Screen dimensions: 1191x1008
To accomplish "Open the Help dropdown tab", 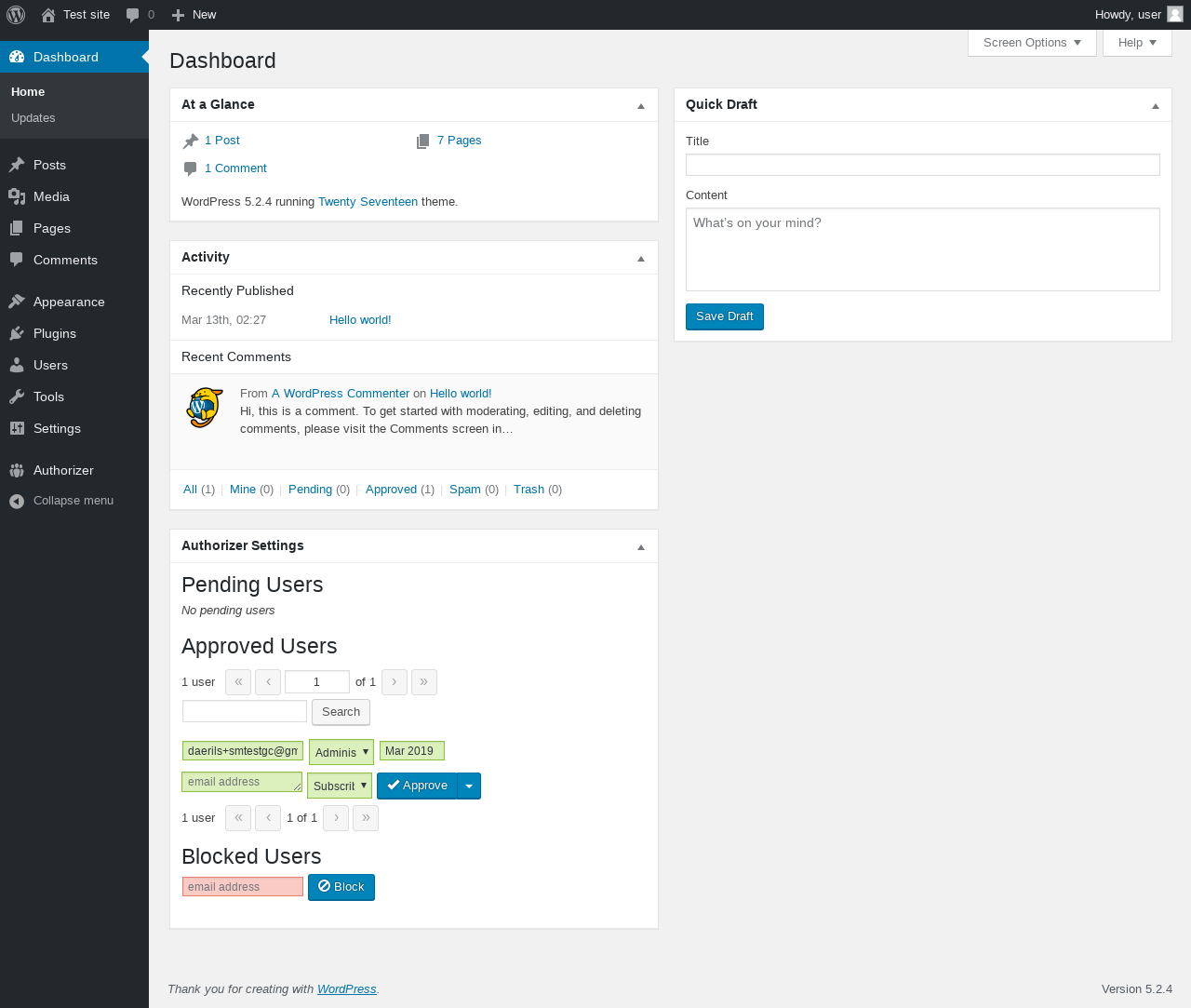I will tap(1137, 43).
